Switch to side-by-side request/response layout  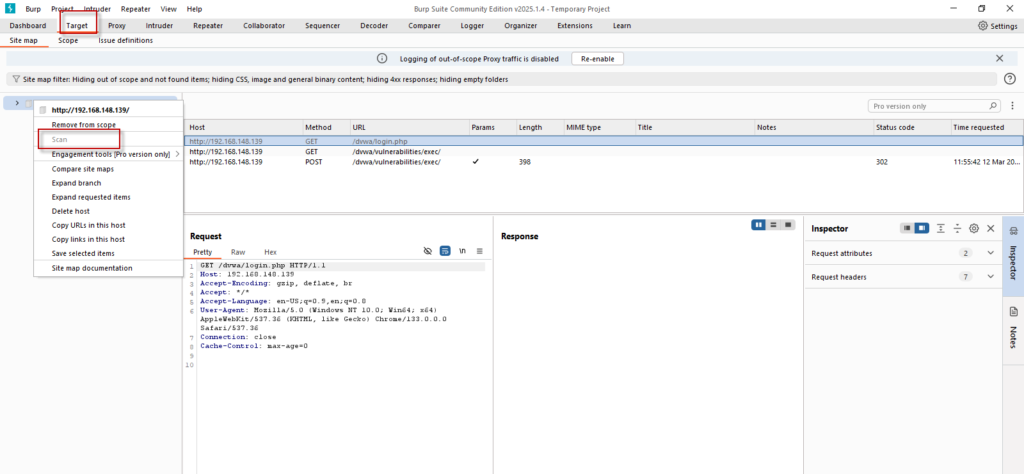pyautogui.click(x=759, y=224)
